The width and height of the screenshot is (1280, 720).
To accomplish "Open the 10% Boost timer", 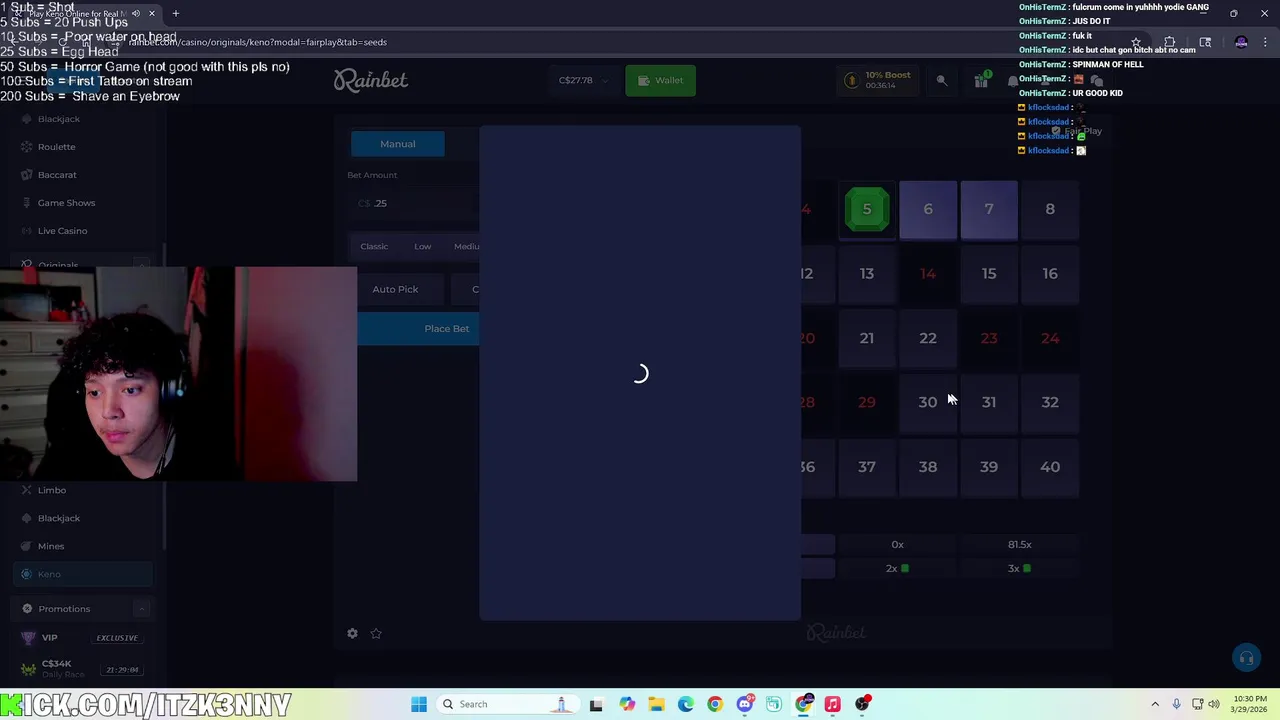I will click(879, 80).
